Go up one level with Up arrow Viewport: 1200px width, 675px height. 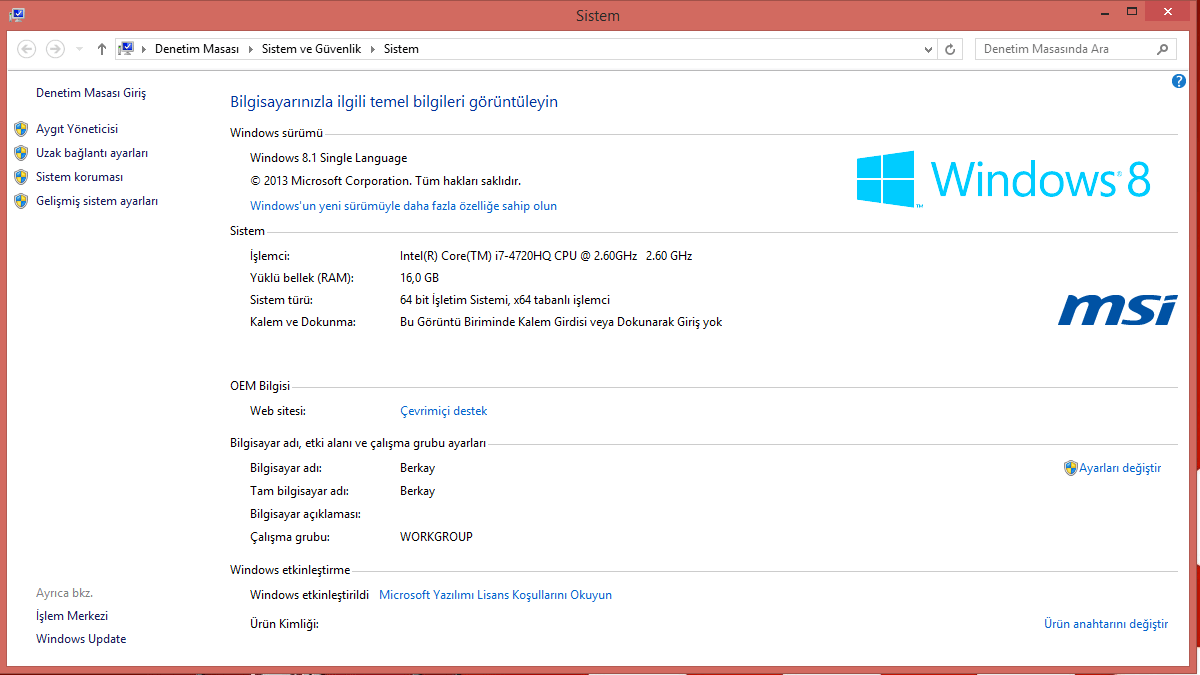coord(102,49)
